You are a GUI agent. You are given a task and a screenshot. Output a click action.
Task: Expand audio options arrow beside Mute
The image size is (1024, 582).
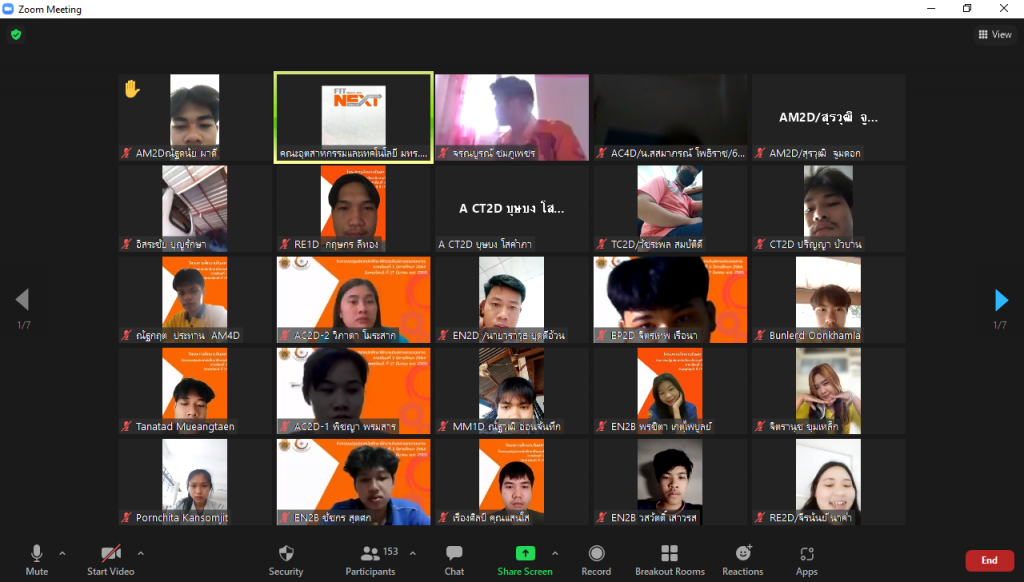click(62, 553)
